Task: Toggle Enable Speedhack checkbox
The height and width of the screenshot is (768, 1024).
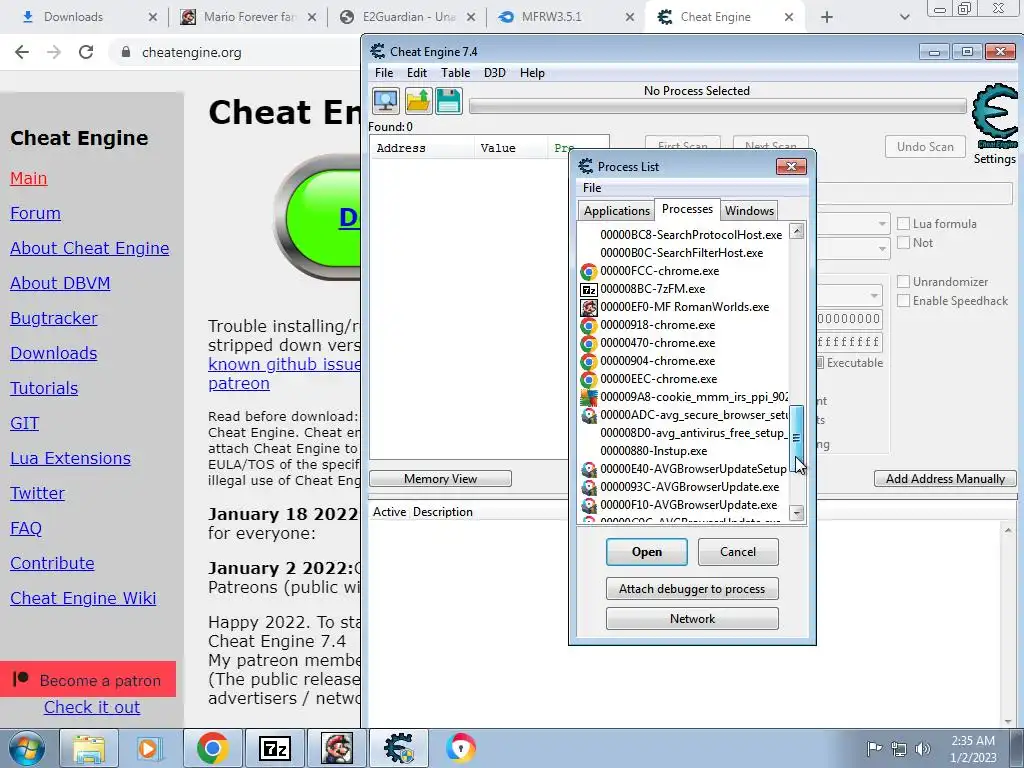Action: (x=903, y=300)
